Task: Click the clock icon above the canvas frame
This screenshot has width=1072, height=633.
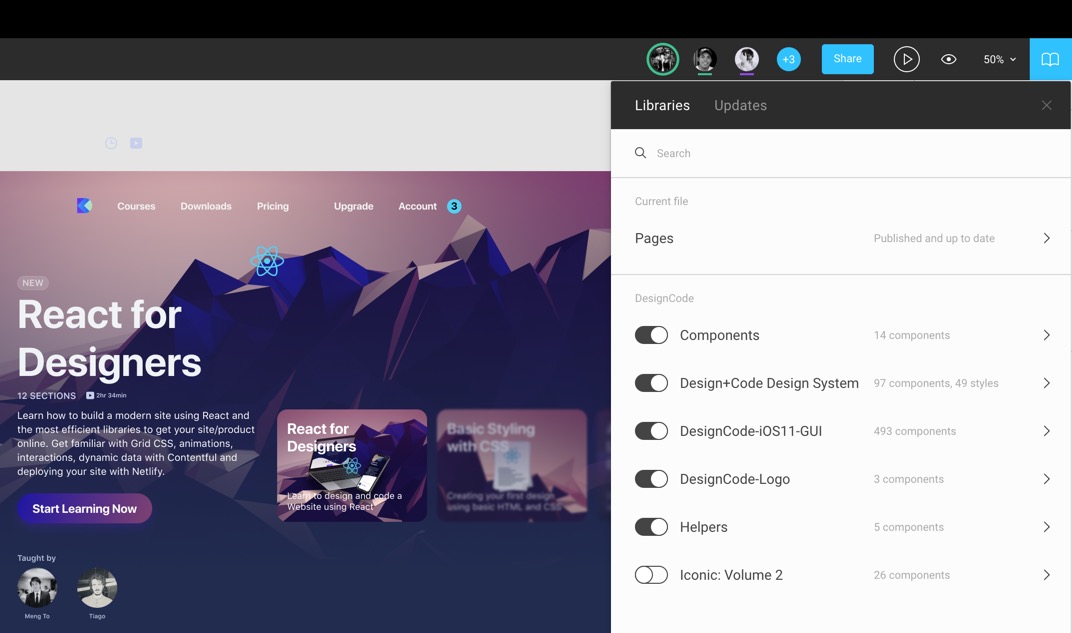Action: (x=111, y=143)
